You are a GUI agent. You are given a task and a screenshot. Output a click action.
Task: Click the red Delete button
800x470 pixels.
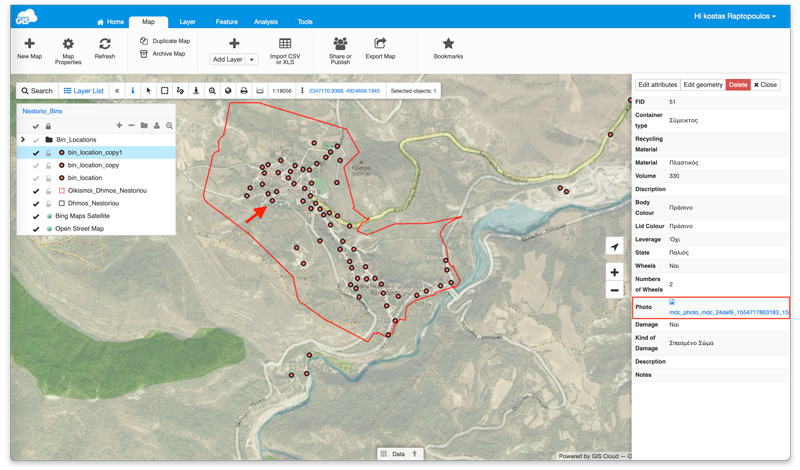[x=737, y=85]
